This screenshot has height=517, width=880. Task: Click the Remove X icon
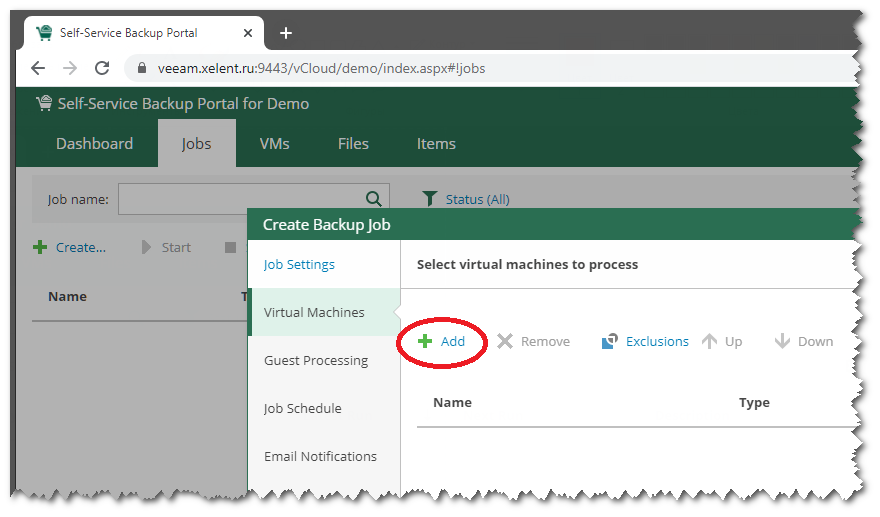tap(505, 341)
